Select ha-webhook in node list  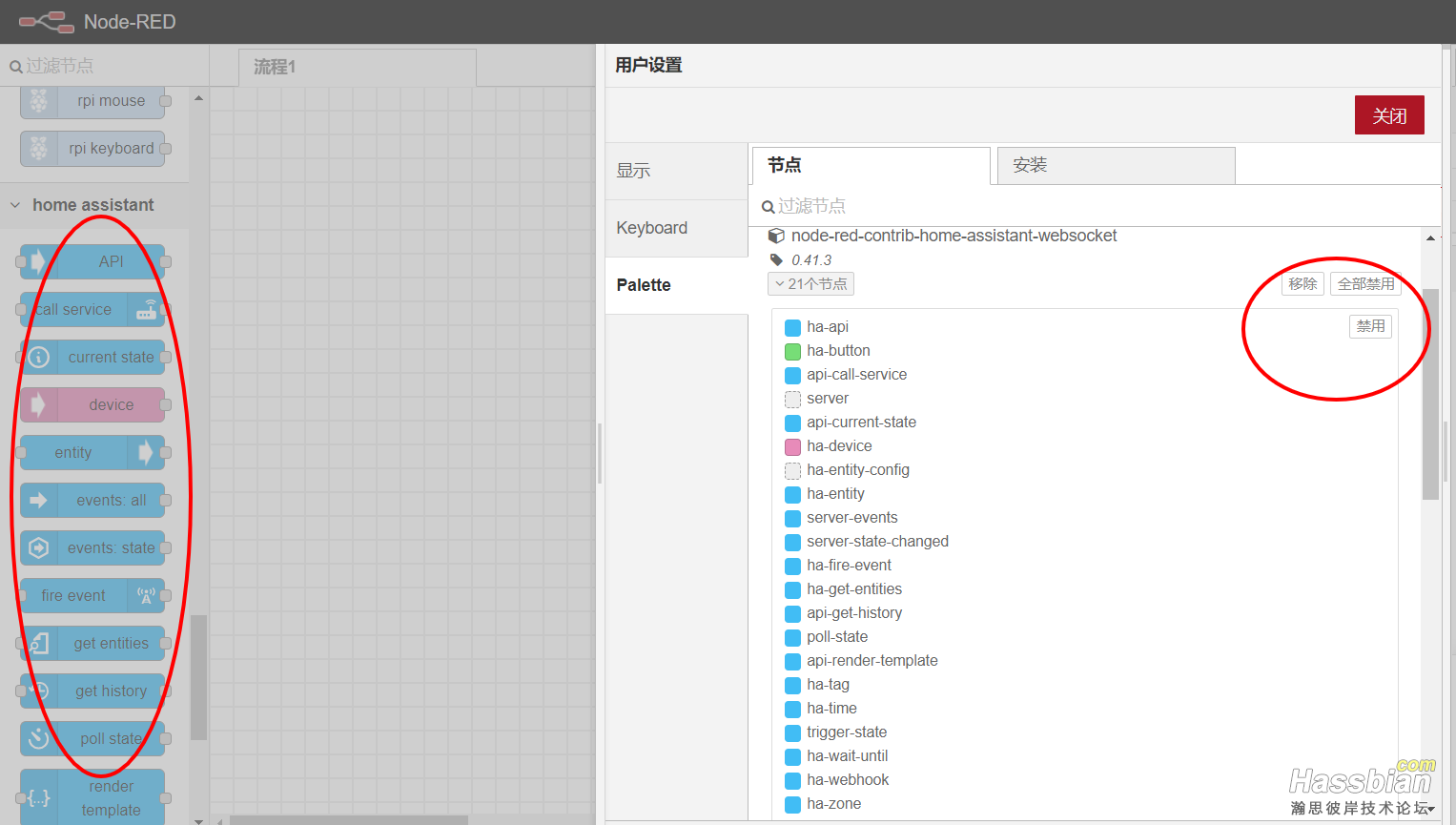pos(847,780)
